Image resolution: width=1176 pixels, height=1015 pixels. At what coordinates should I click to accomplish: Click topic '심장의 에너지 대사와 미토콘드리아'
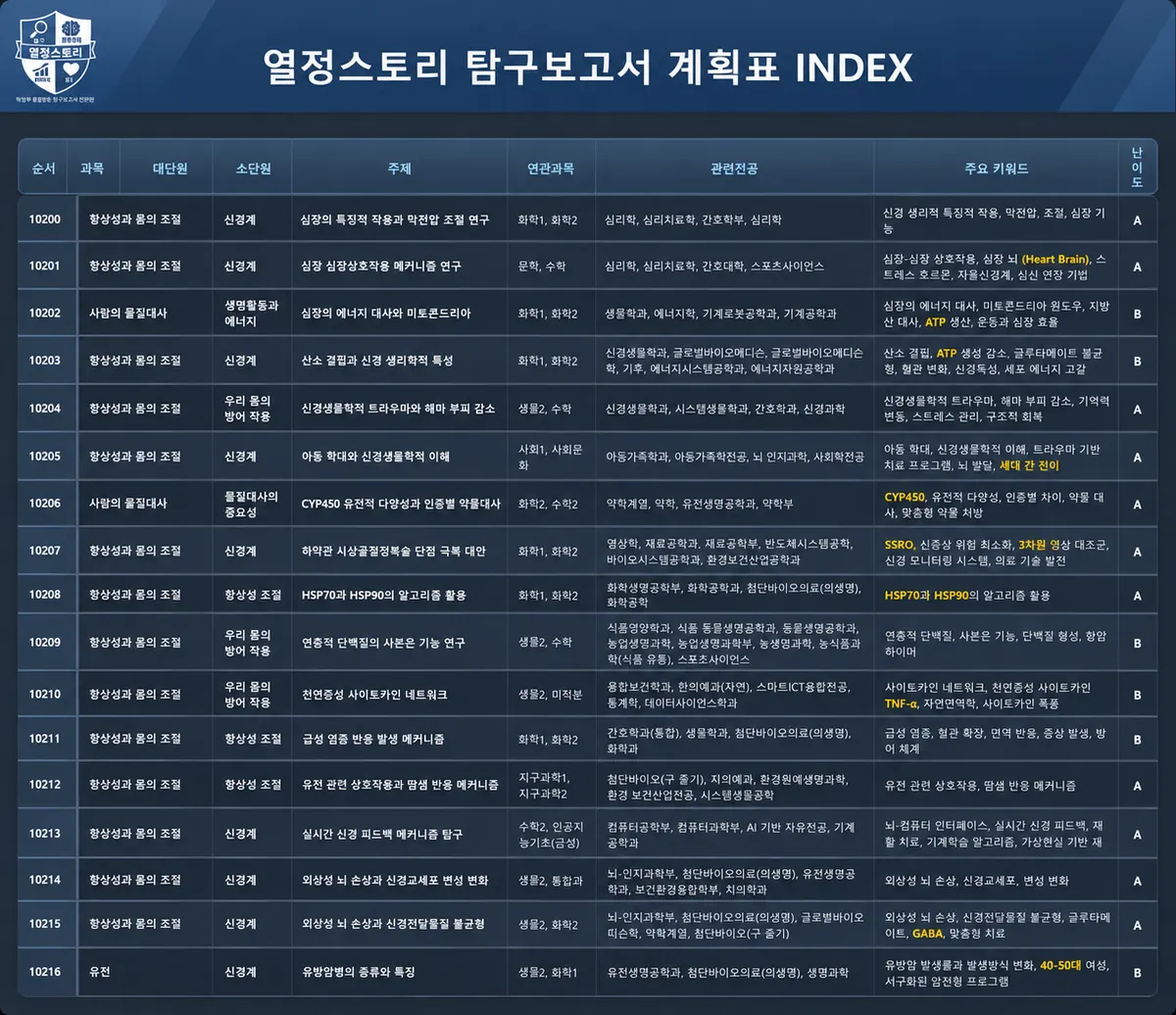[385, 314]
